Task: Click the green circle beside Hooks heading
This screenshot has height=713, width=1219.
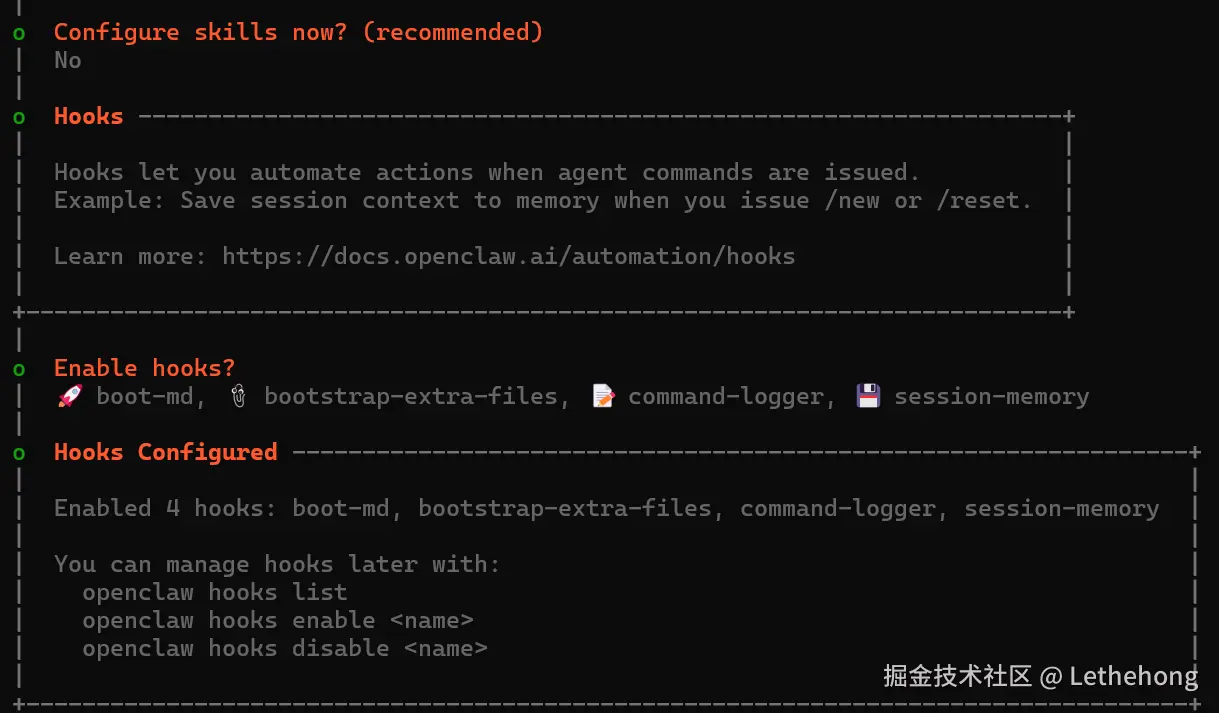Action: point(19,117)
